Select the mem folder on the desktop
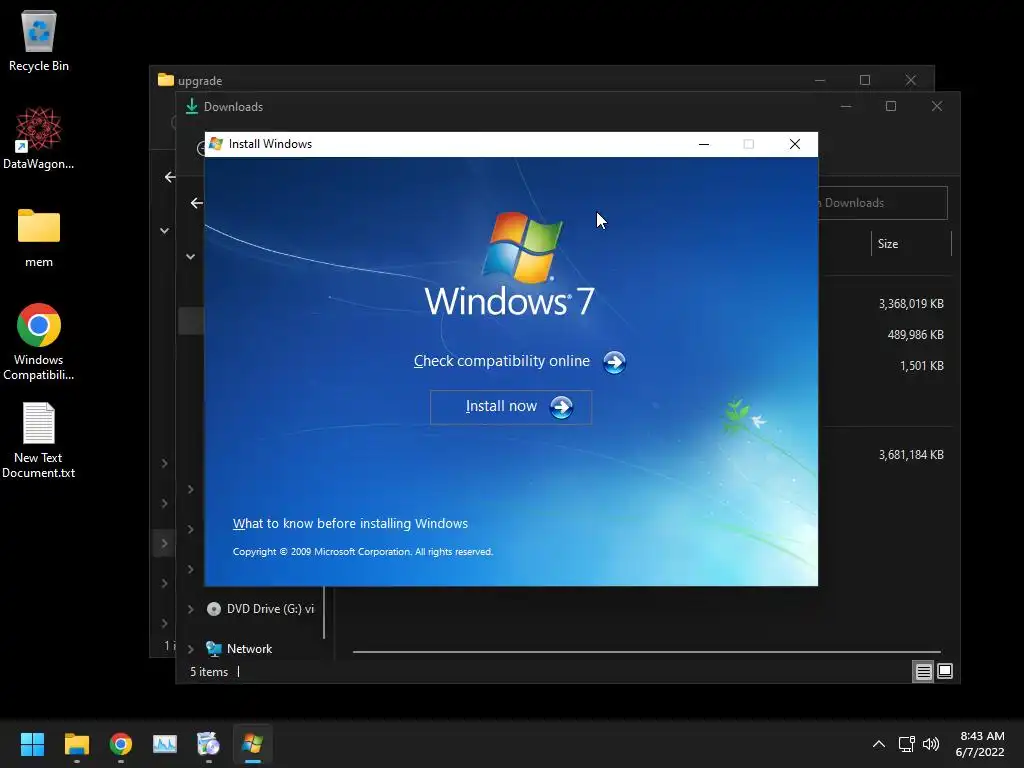Image resolution: width=1024 pixels, height=768 pixels. pyautogui.click(x=39, y=238)
